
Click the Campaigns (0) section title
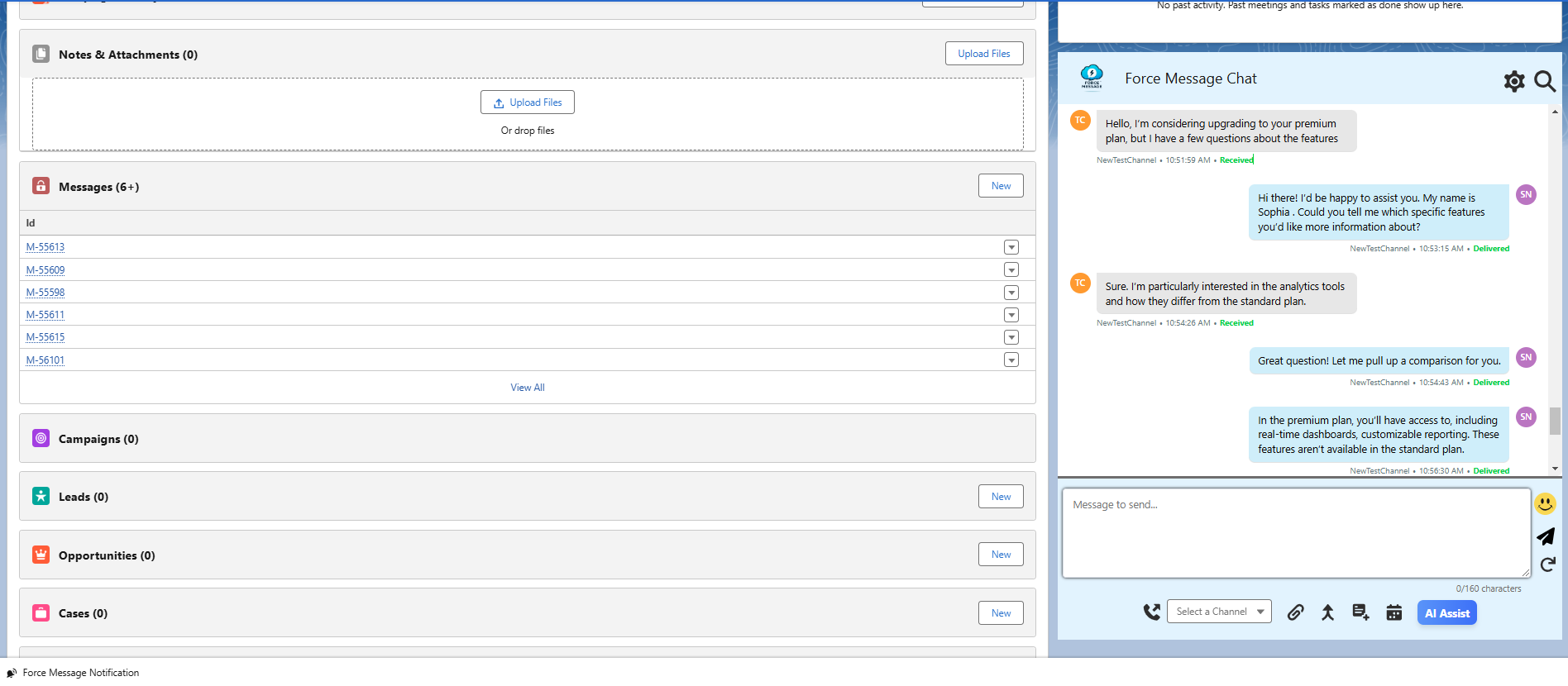(x=98, y=439)
